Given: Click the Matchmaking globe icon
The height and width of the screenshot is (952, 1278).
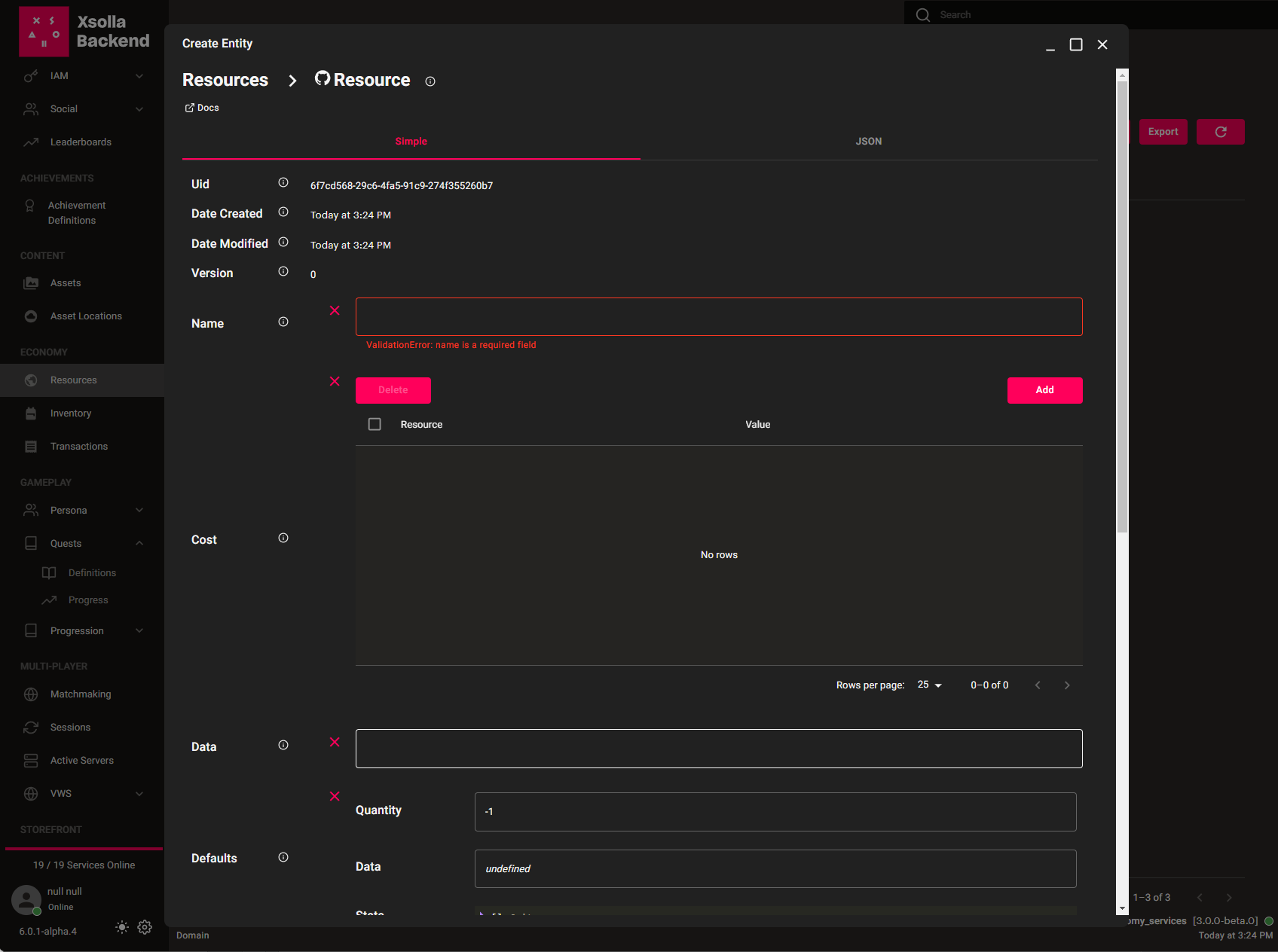Looking at the screenshot, I should 31,694.
